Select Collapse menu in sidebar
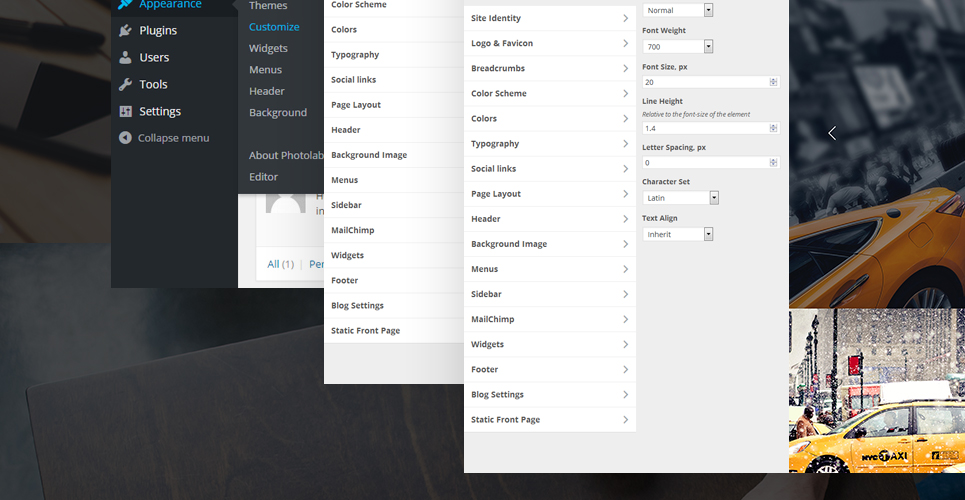965x500 pixels. coord(174,138)
